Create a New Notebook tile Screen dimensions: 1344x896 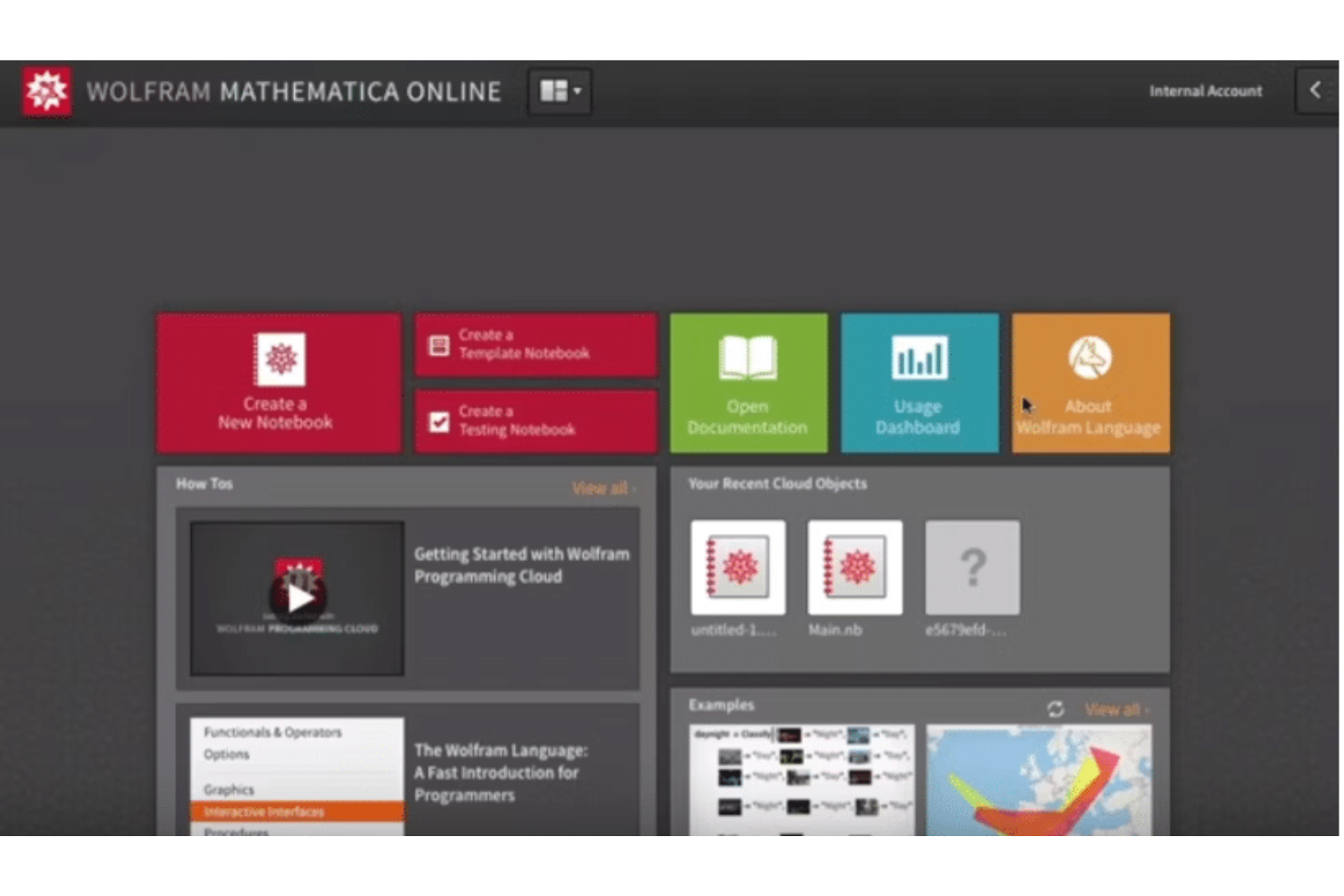coord(279,383)
